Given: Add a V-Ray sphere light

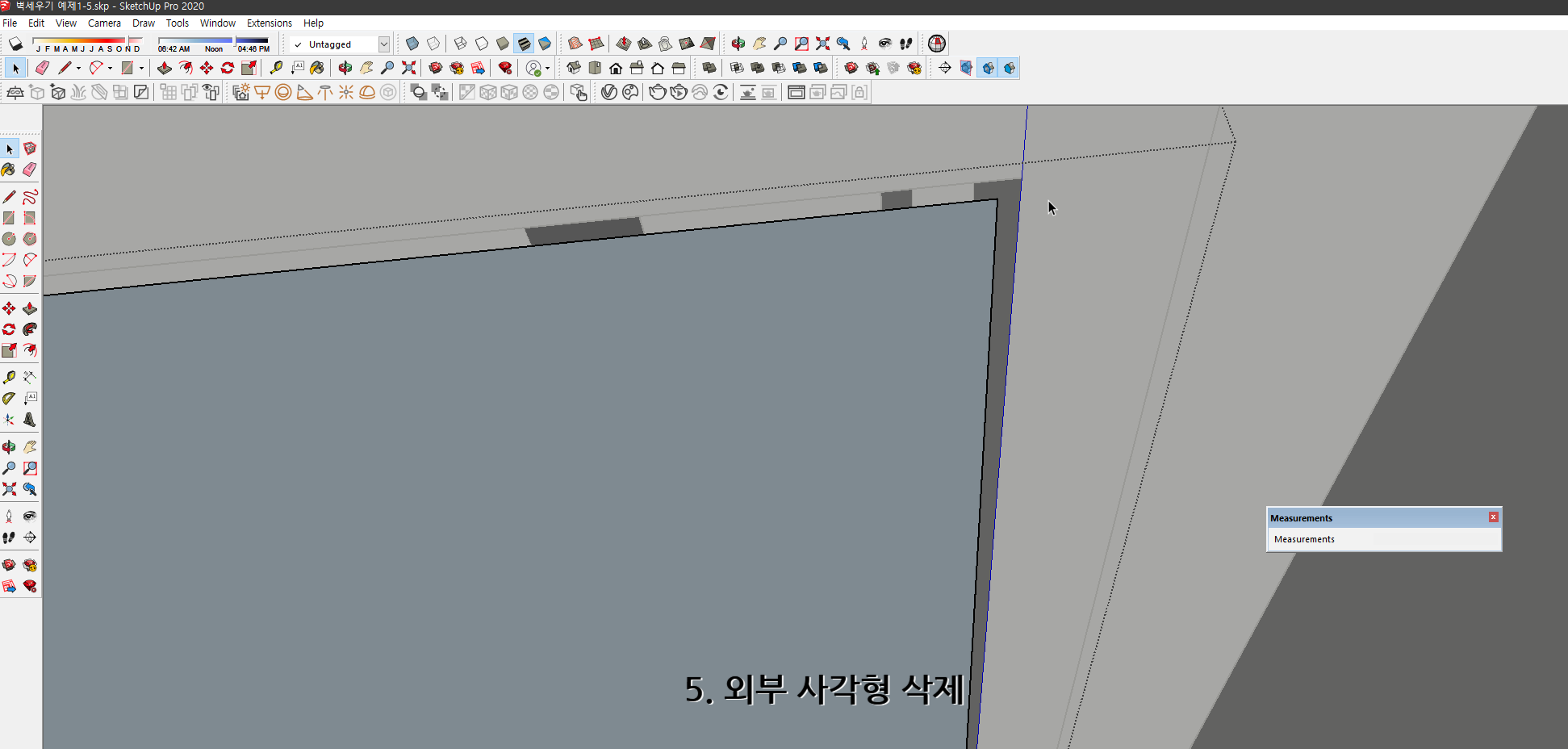Looking at the screenshot, I should (x=283, y=93).
